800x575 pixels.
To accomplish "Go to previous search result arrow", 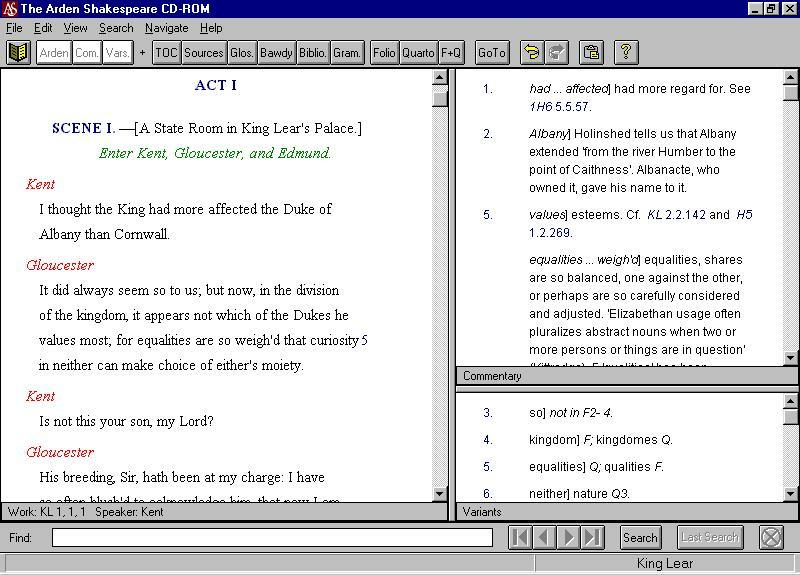I will [544, 537].
